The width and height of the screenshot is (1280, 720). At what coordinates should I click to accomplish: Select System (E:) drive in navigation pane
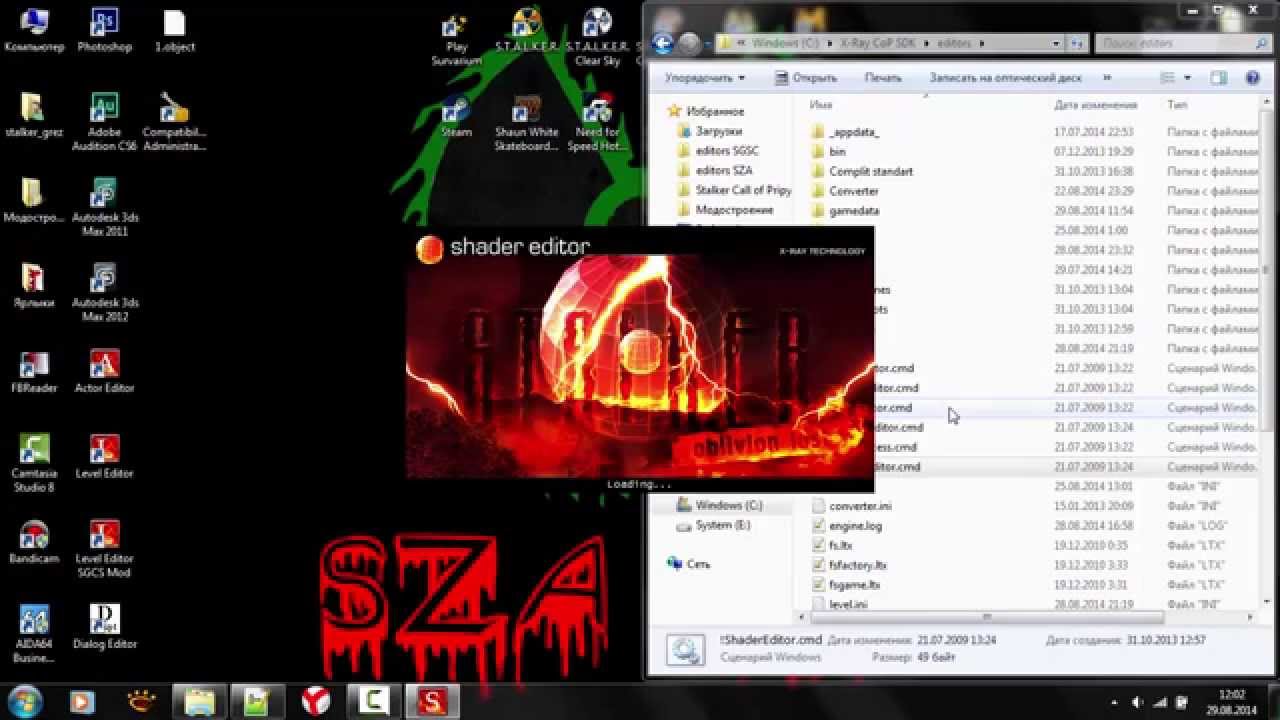[x=713, y=525]
